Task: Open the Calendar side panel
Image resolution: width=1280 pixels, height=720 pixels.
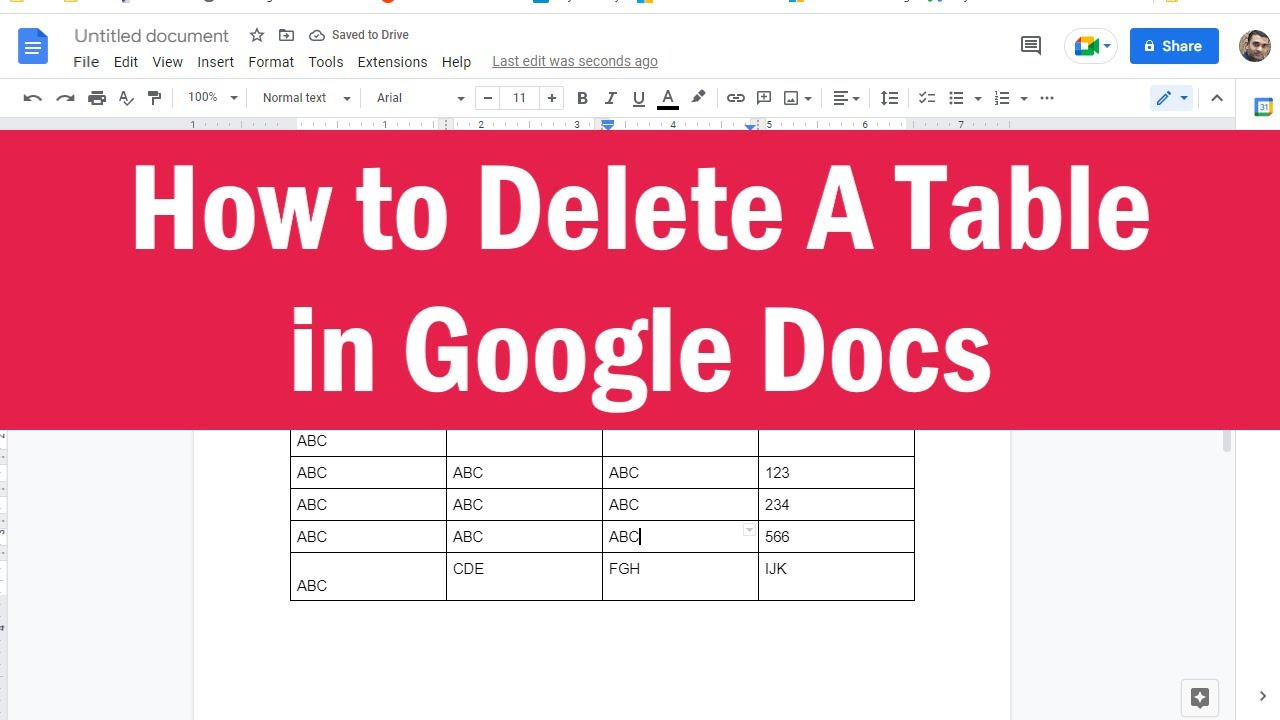Action: [x=1263, y=107]
